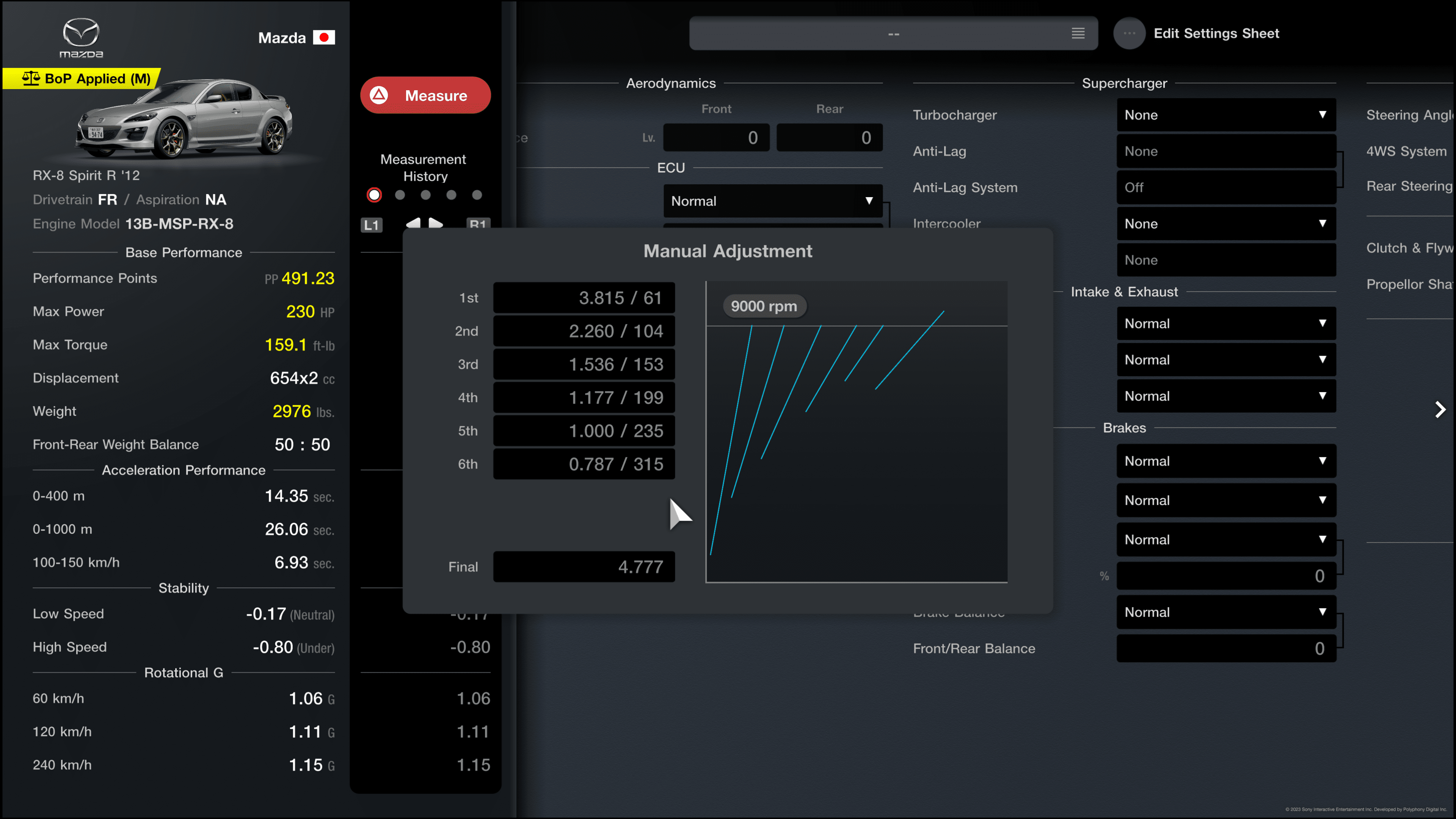Image resolution: width=1456 pixels, height=819 pixels.
Task: Click 4WS System setting label
Action: pos(1406,151)
